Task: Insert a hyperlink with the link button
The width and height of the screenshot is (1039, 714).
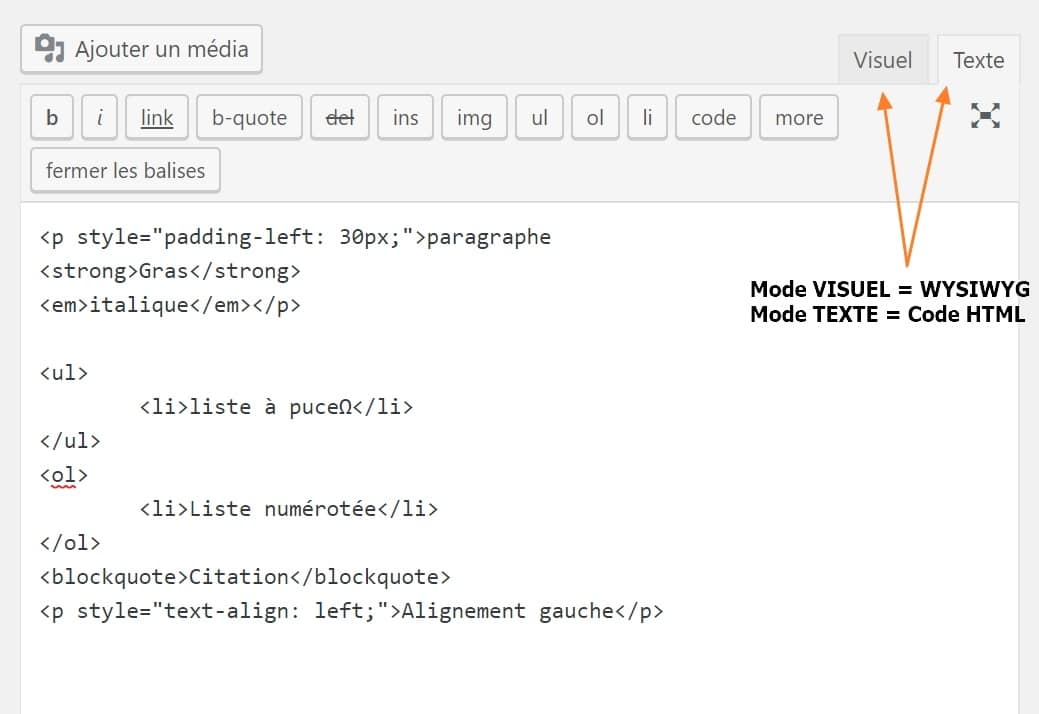Action: (156, 117)
